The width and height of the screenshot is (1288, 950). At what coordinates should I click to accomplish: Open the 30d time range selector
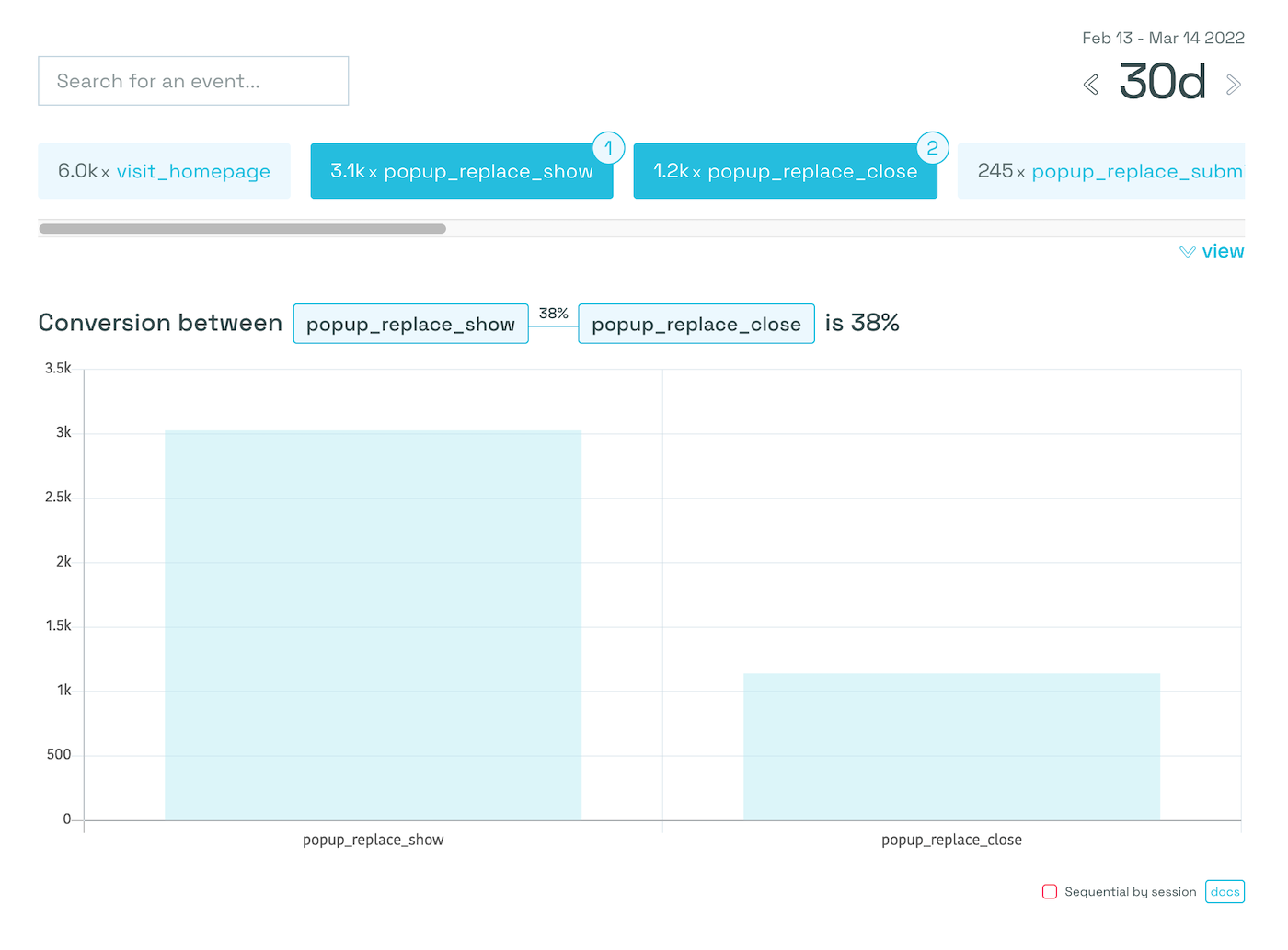[x=1162, y=83]
